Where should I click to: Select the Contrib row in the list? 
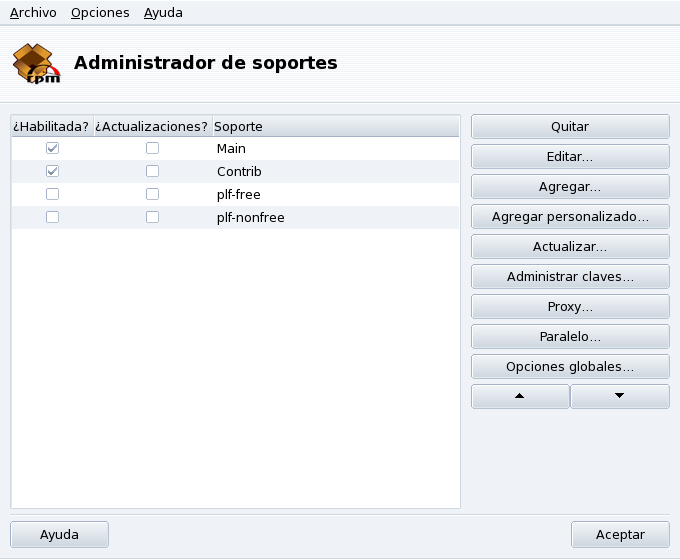[x=239, y=171]
